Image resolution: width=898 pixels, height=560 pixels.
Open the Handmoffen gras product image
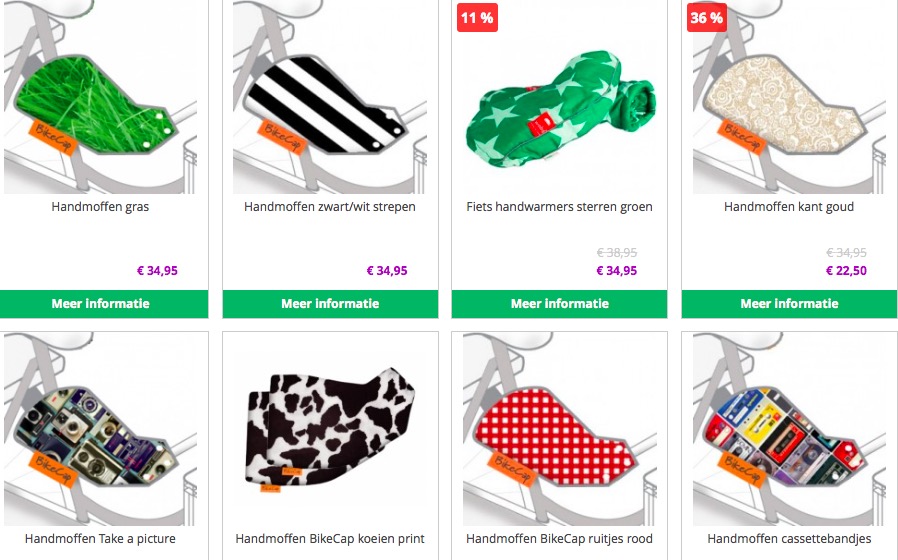pos(101,97)
